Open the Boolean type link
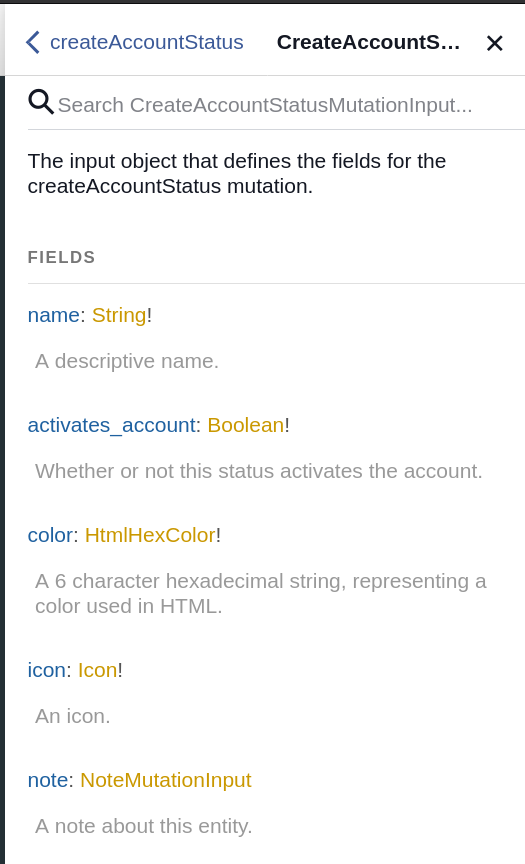The width and height of the screenshot is (525, 864). (x=246, y=425)
